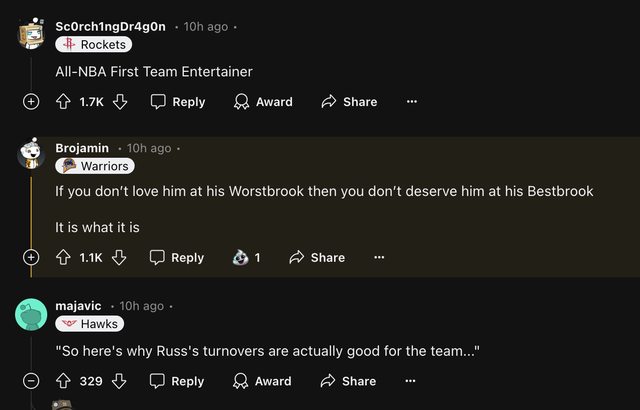Expand Brojamin's comment replies
Viewport: 640px width, 410px height.
31,257
